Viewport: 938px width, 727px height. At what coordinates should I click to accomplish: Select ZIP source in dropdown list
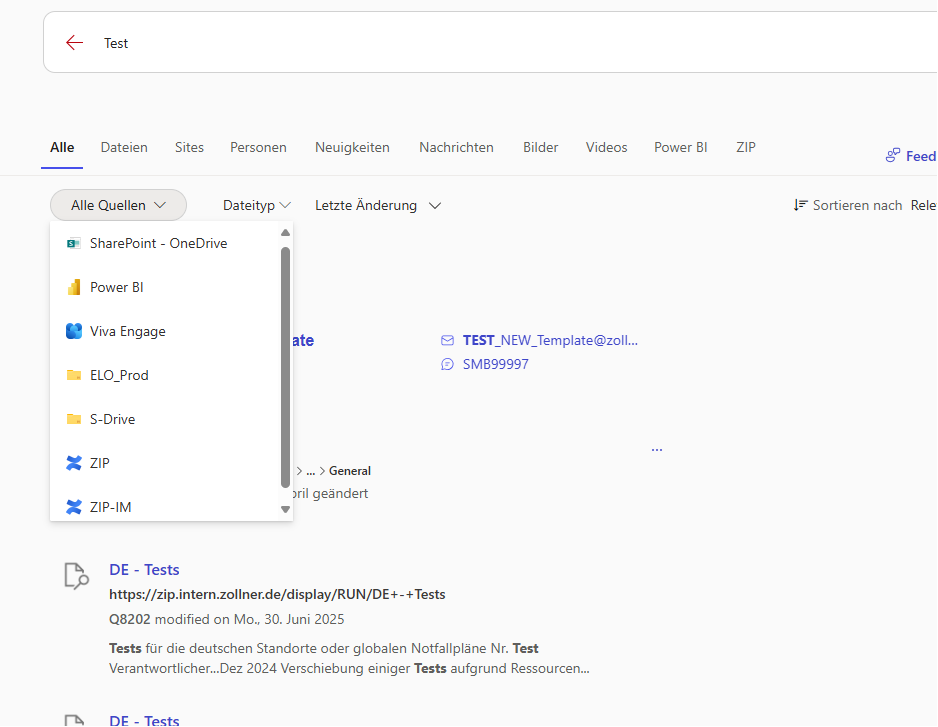pyautogui.click(x=166, y=463)
